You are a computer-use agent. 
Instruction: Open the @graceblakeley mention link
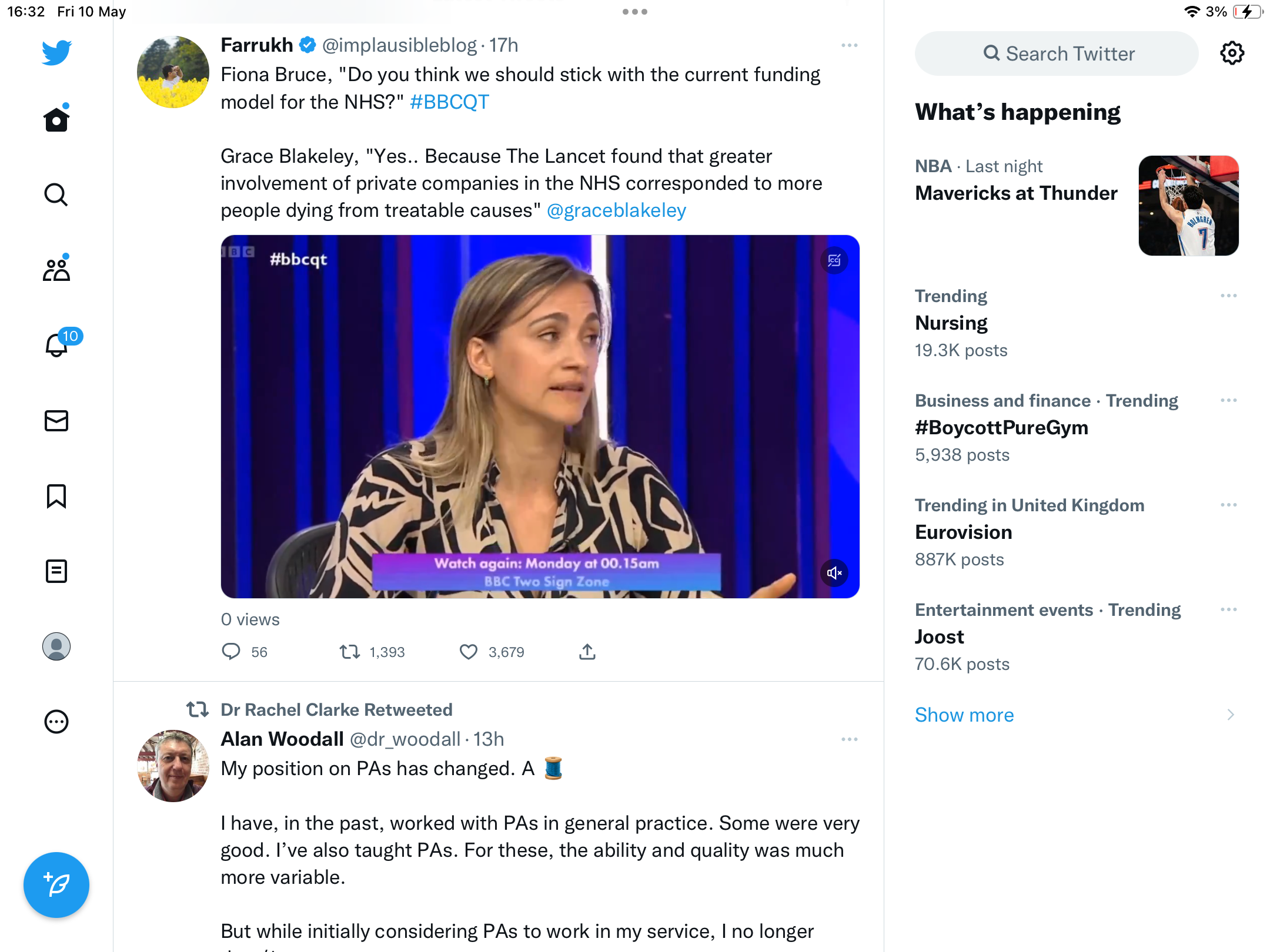(x=616, y=210)
